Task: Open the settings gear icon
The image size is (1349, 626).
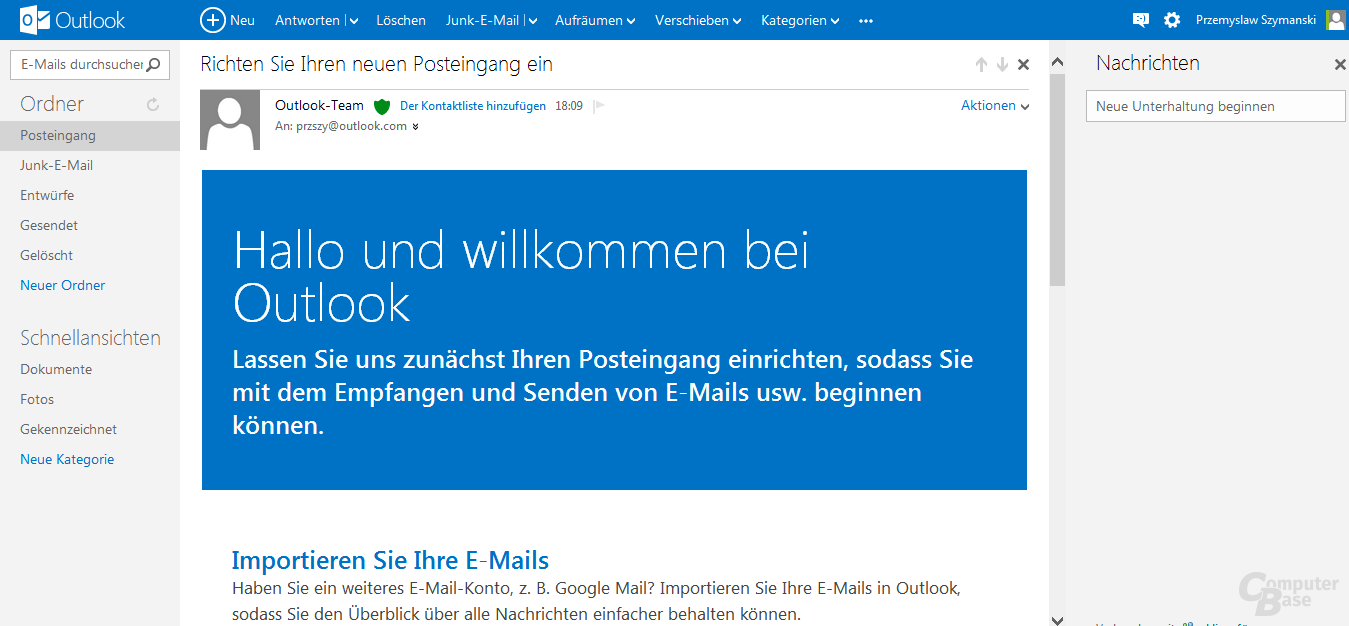Action: tap(1172, 20)
